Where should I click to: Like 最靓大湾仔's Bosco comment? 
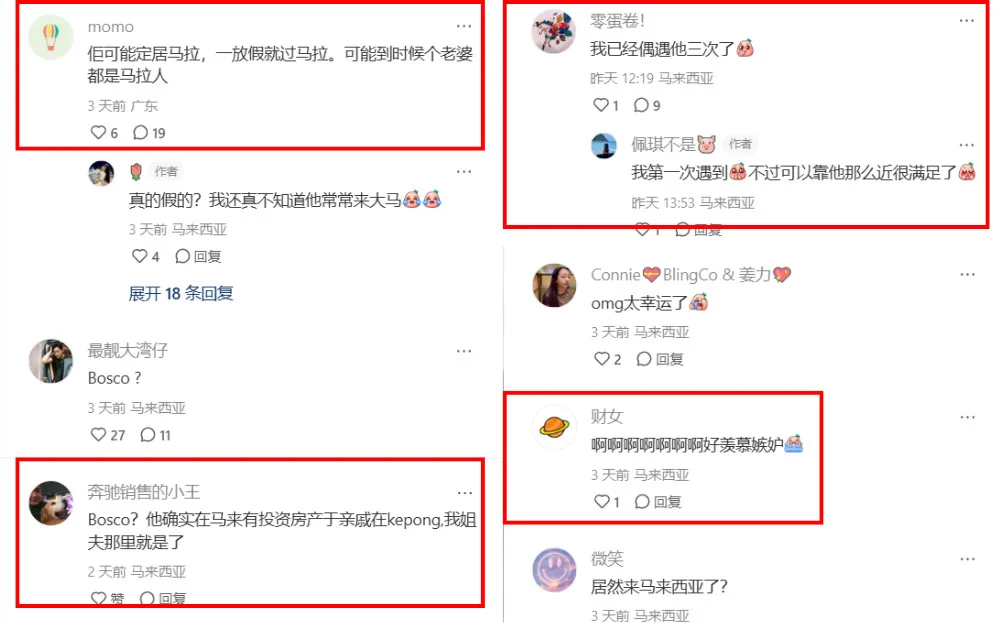pos(98,435)
